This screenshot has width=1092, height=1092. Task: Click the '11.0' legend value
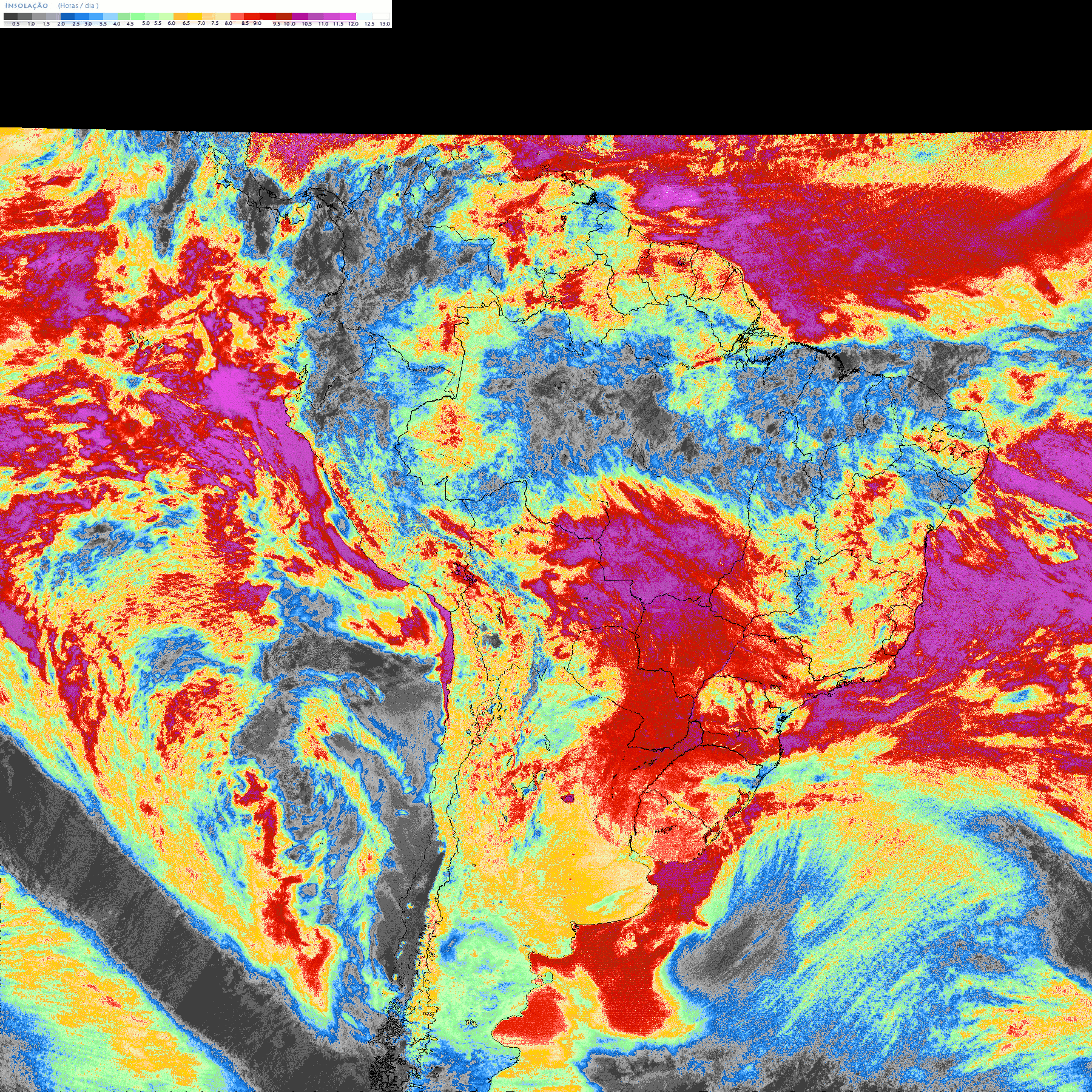[x=323, y=24]
